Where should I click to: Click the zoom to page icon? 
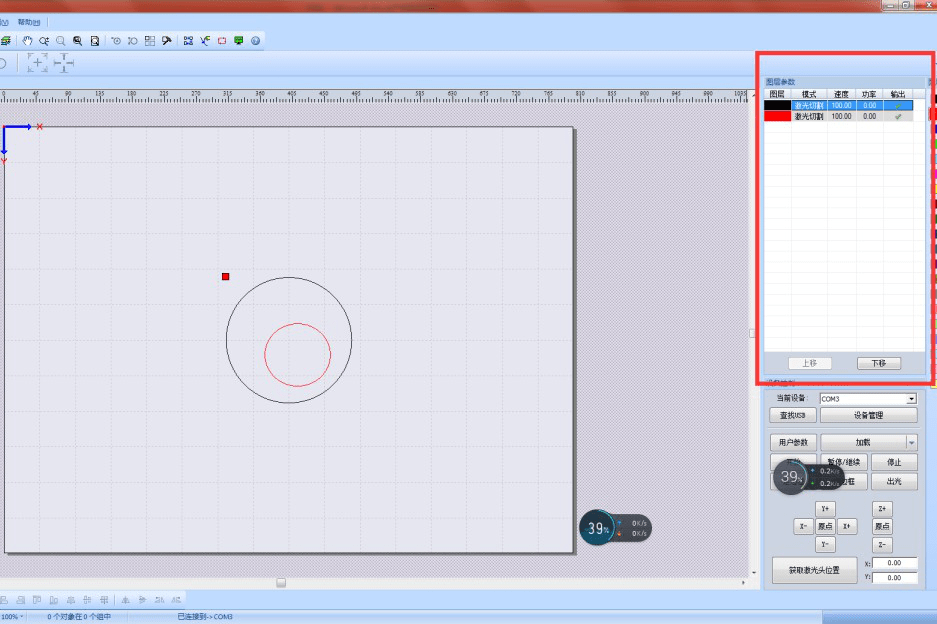pyautogui.click(x=95, y=41)
